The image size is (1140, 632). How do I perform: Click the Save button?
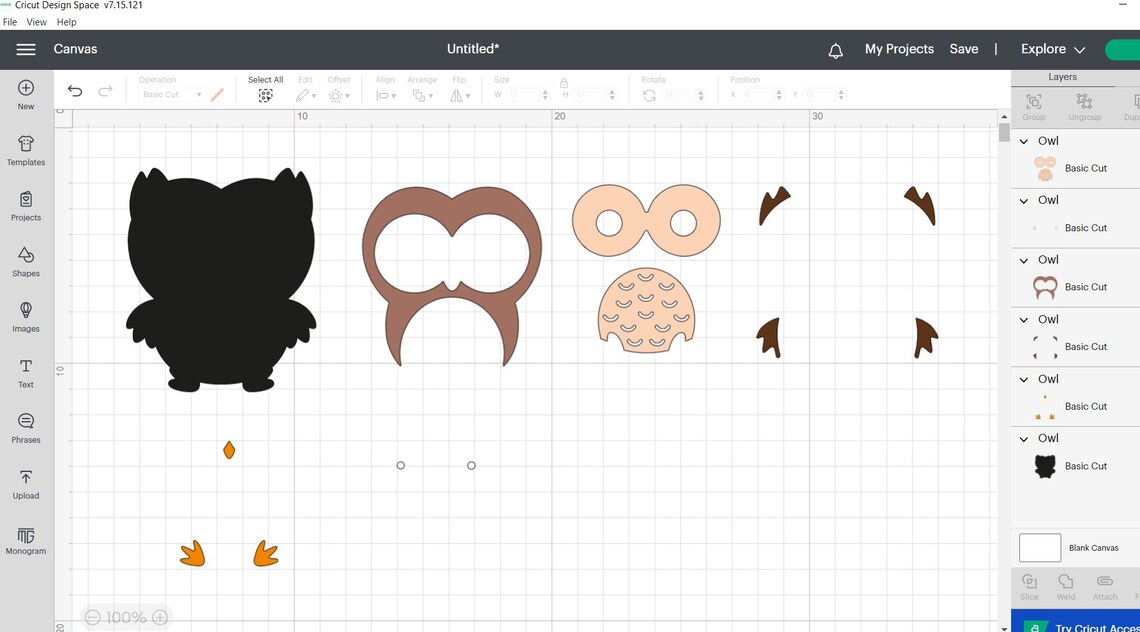pyautogui.click(x=963, y=49)
